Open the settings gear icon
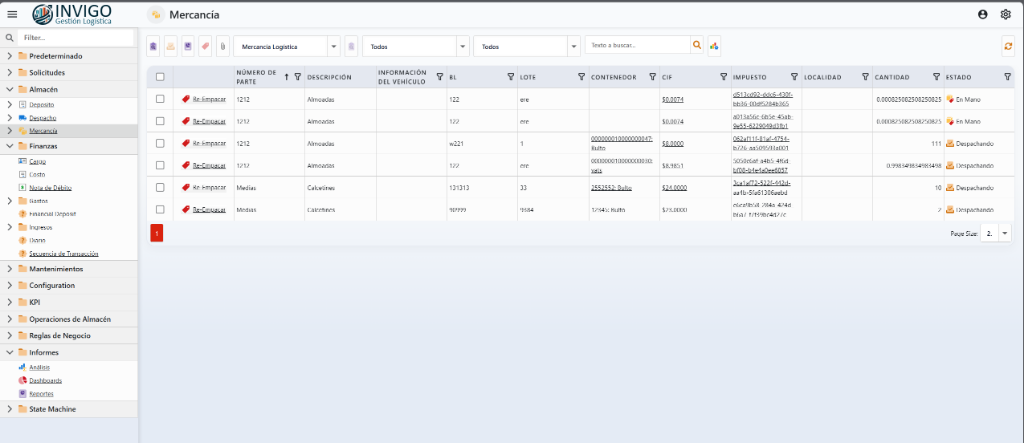This screenshot has height=443, width=1024. click(1006, 14)
